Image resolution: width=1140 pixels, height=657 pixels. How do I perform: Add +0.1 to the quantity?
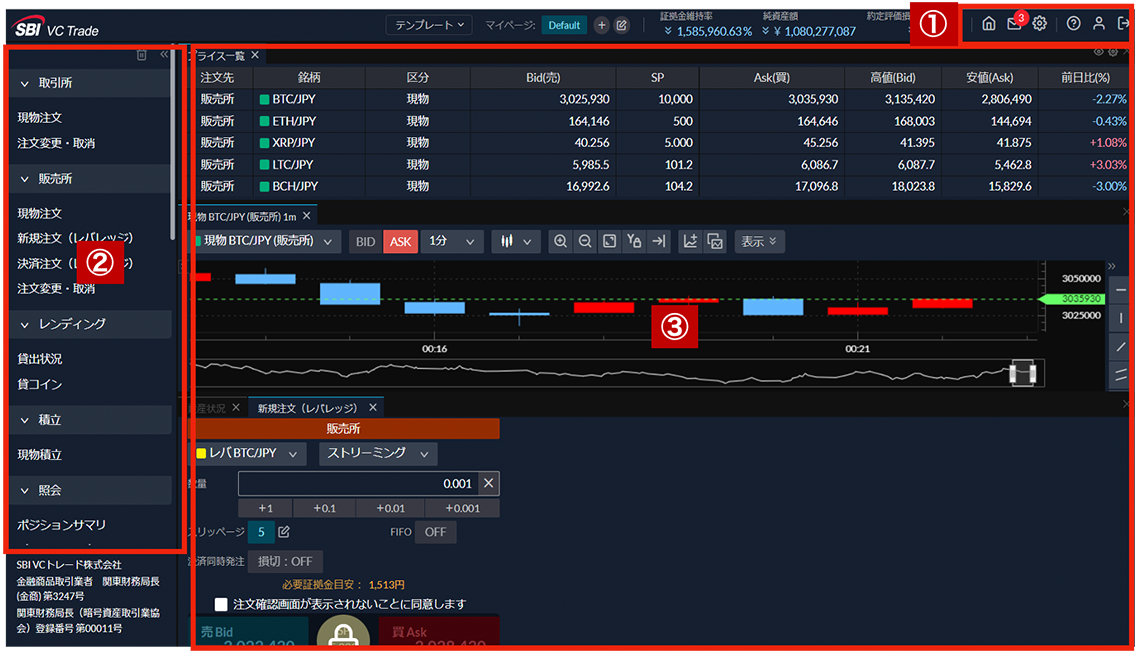coord(324,508)
